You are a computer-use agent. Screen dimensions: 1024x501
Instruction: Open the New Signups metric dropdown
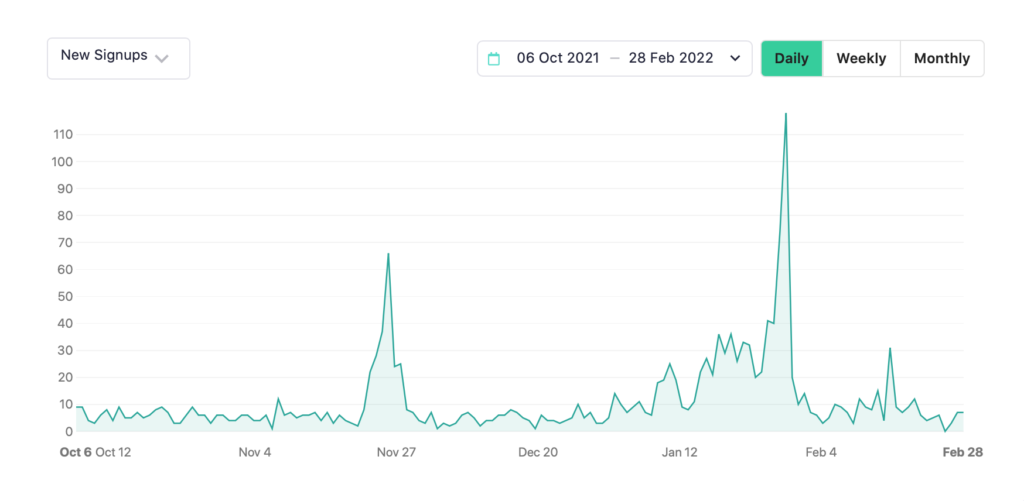117,58
